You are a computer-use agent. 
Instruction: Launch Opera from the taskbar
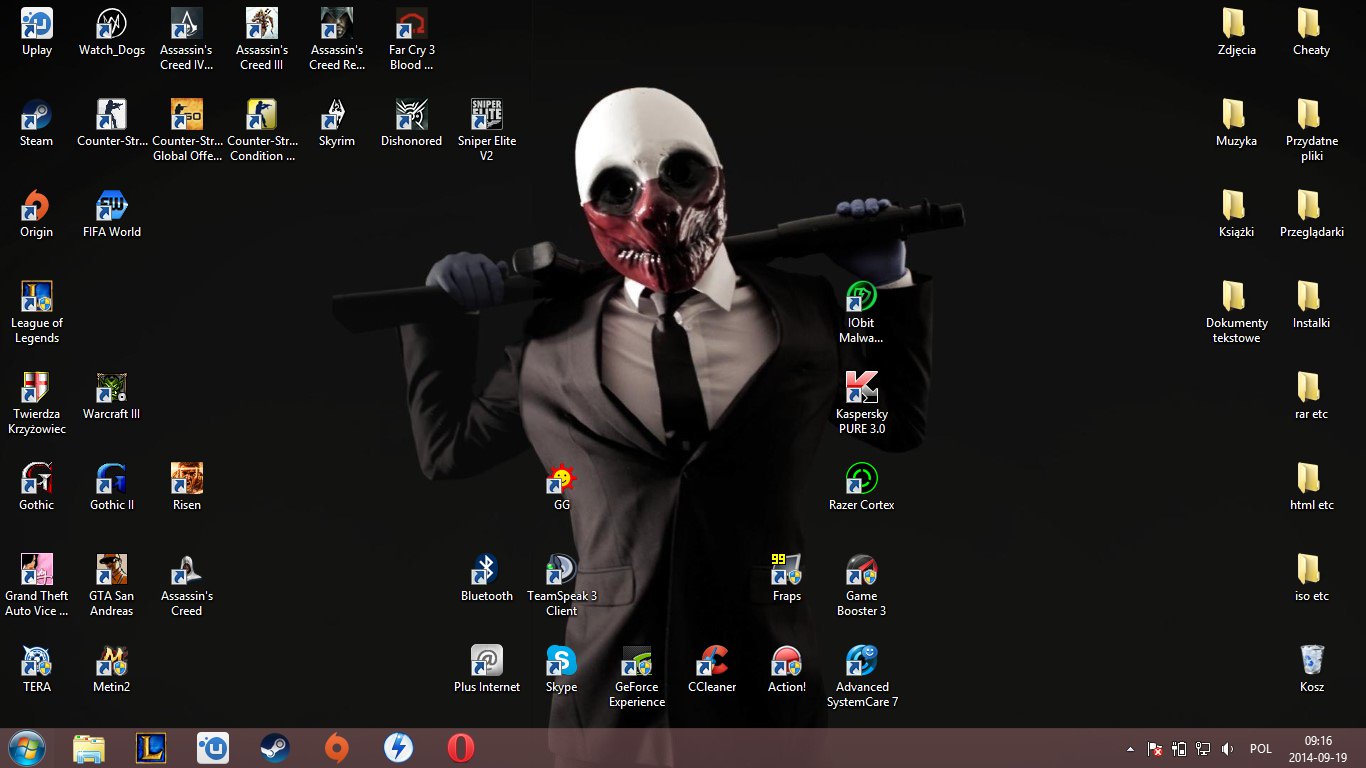coord(461,748)
